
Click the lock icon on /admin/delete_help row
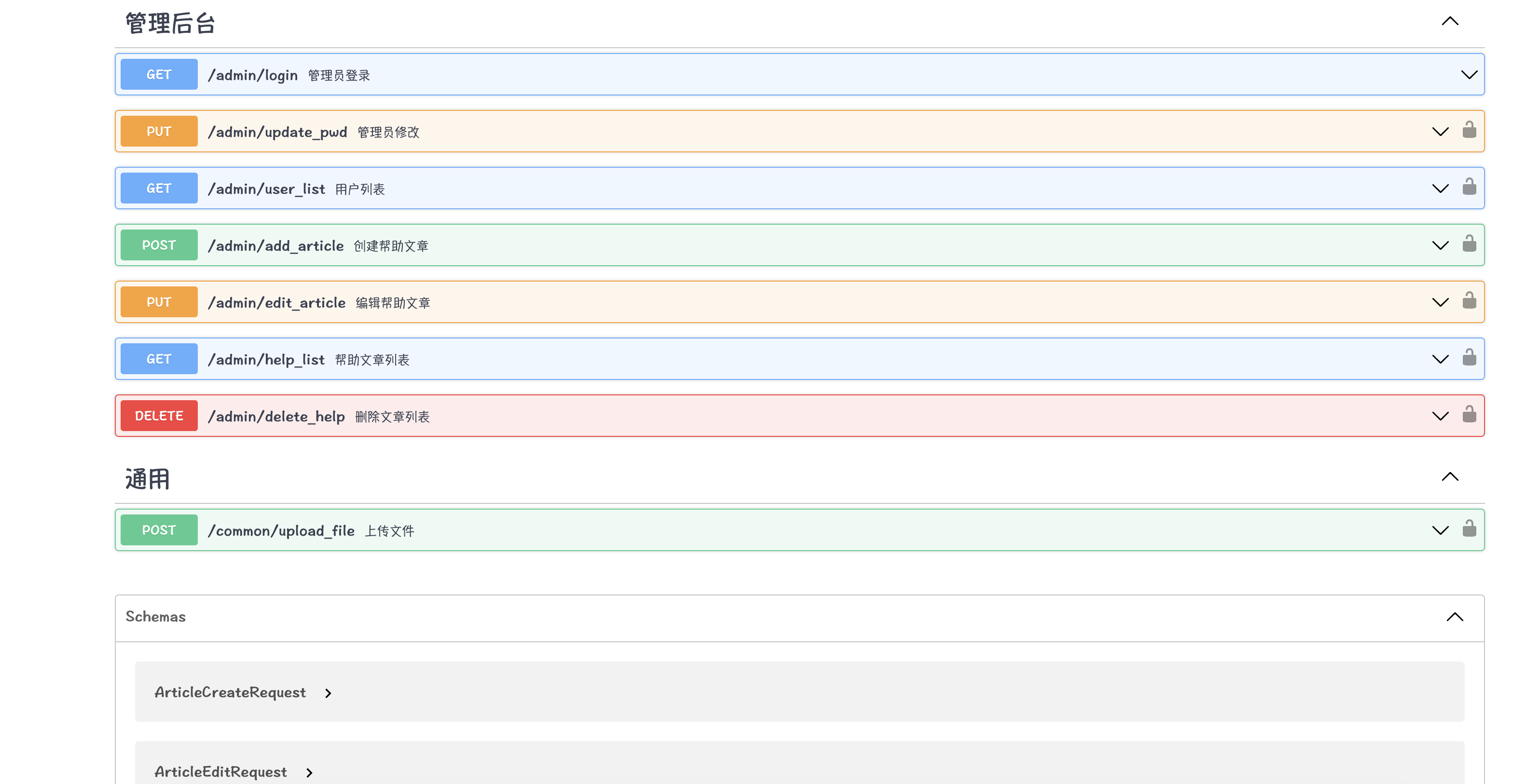click(x=1469, y=414)
